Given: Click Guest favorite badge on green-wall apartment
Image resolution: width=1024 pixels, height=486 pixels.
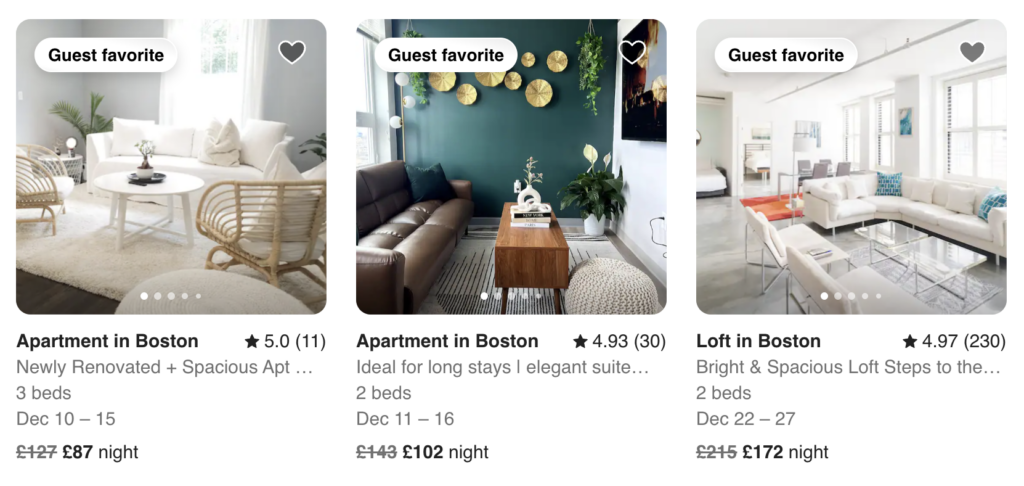Looking at the screenshot, I should tap(445, 55).
